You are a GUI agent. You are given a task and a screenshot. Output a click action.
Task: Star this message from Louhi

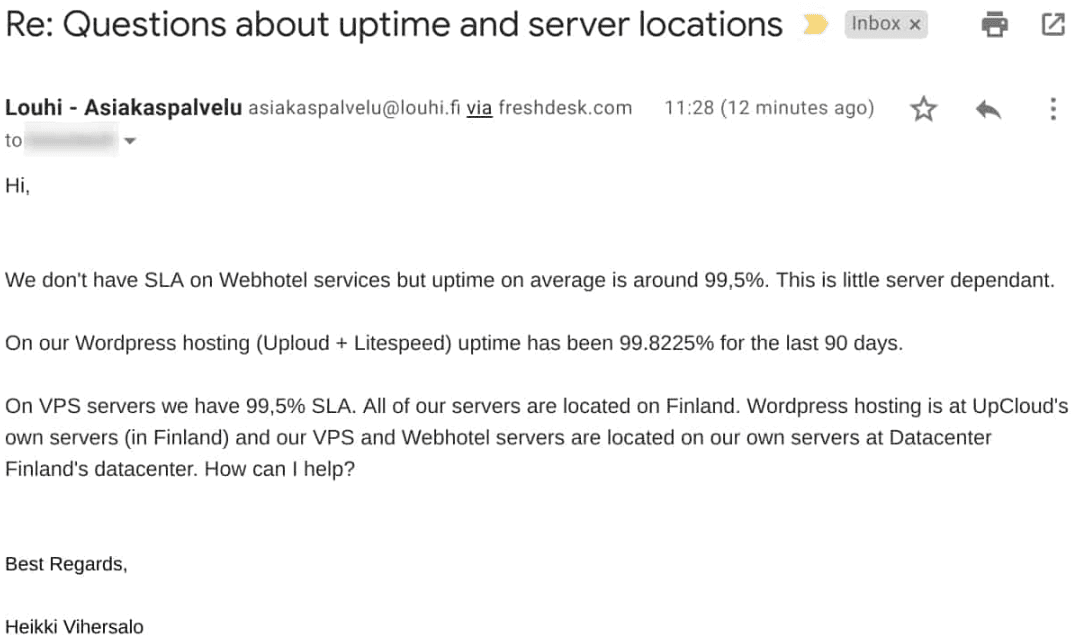pyautogui.click(x=923, y=109)
